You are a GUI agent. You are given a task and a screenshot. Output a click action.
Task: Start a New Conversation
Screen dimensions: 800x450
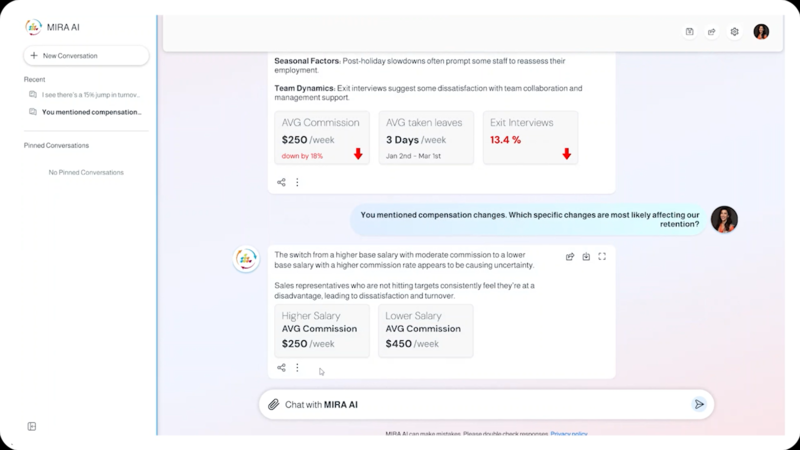[x=86, y=56]
